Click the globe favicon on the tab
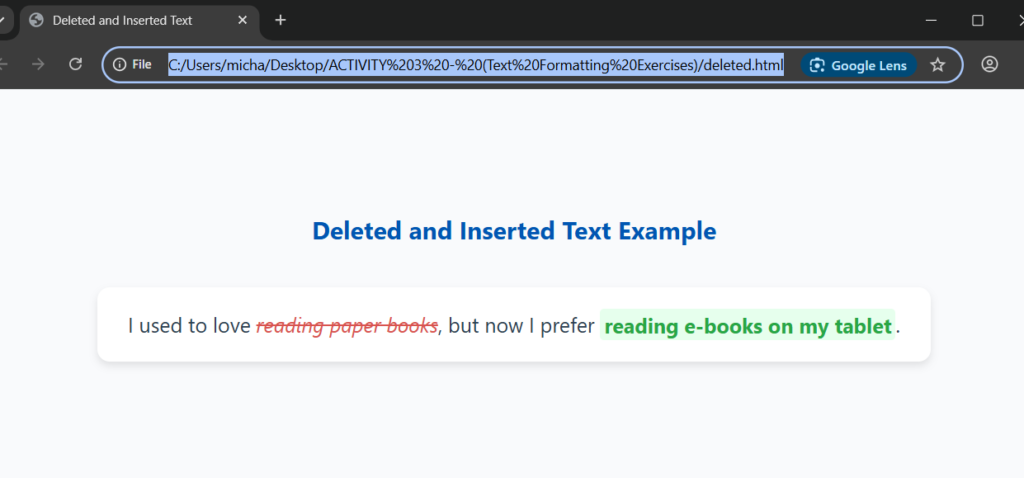 click(37, 20)
